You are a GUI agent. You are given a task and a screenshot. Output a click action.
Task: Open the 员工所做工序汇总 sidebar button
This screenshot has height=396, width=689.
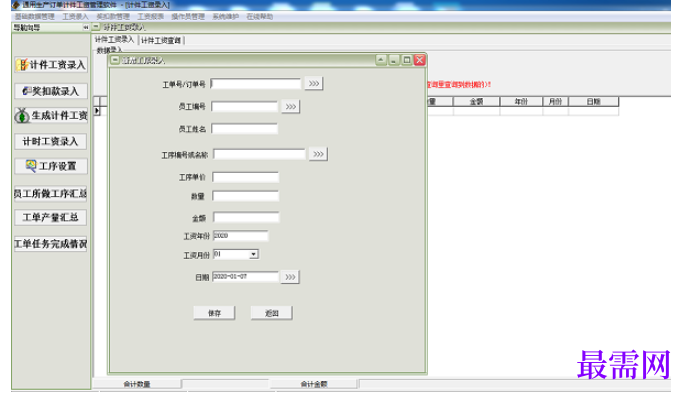pyautogui.click(x=51, y=193)
